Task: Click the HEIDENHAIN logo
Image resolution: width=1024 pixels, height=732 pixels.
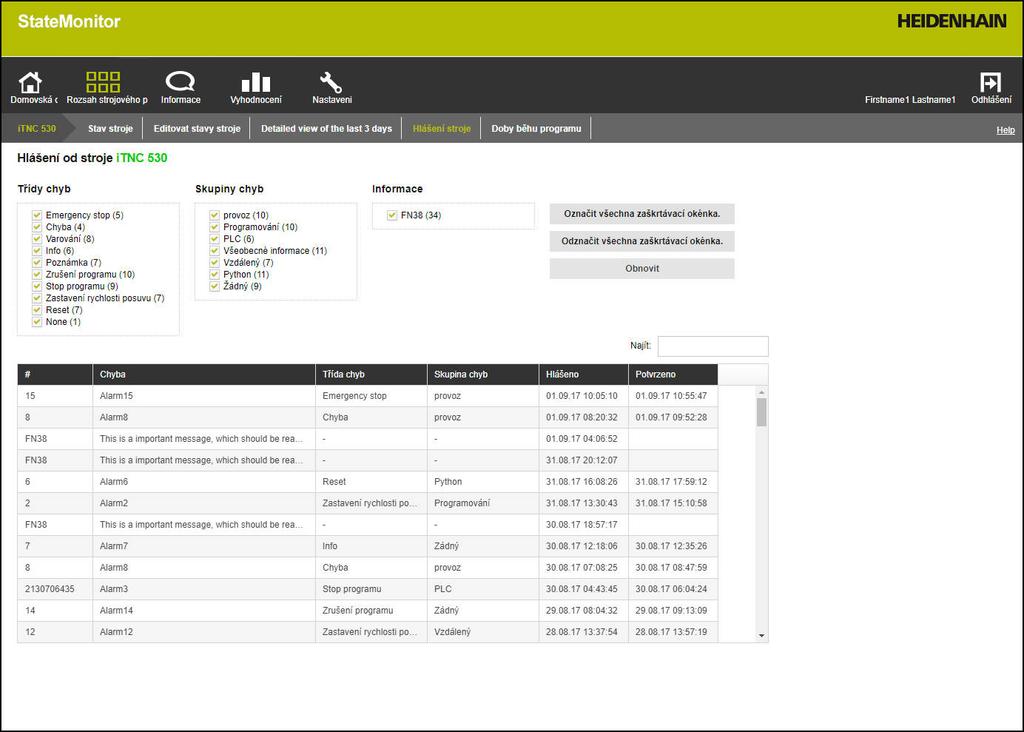Action: 952,22
